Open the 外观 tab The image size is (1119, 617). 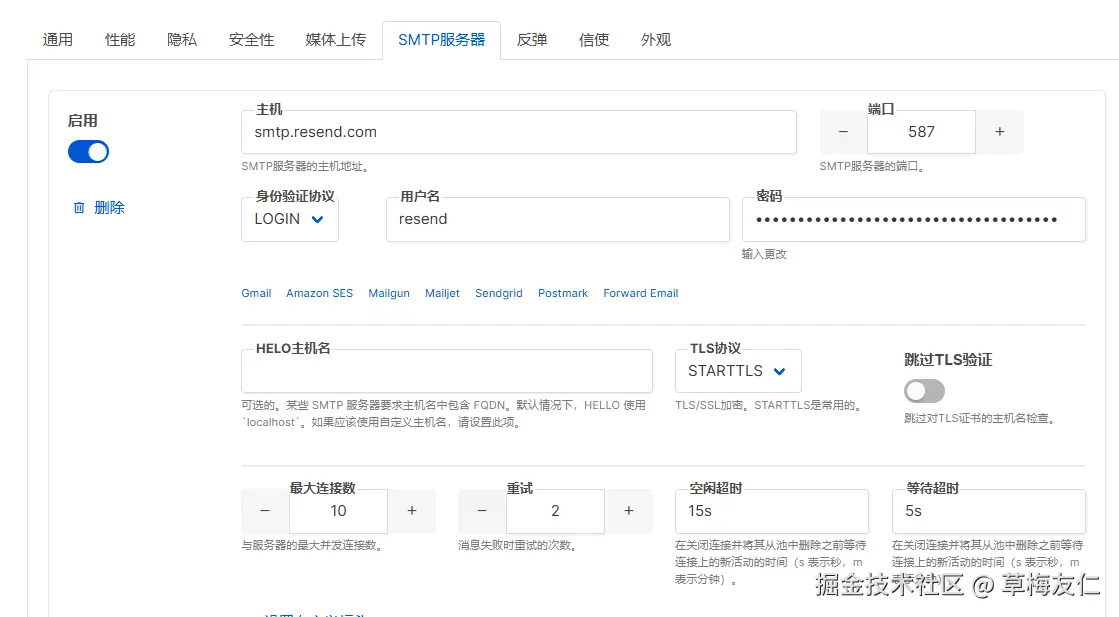click(x=656, y=40)
